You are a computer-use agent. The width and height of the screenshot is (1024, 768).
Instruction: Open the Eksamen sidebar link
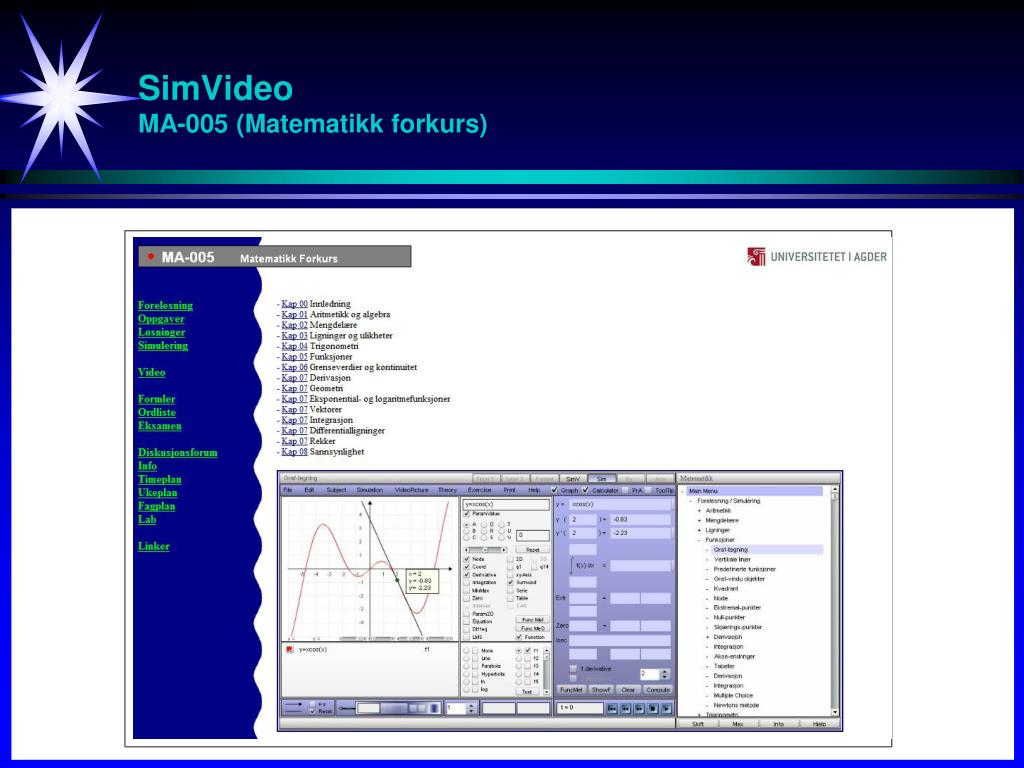click(x=159, y=425)
